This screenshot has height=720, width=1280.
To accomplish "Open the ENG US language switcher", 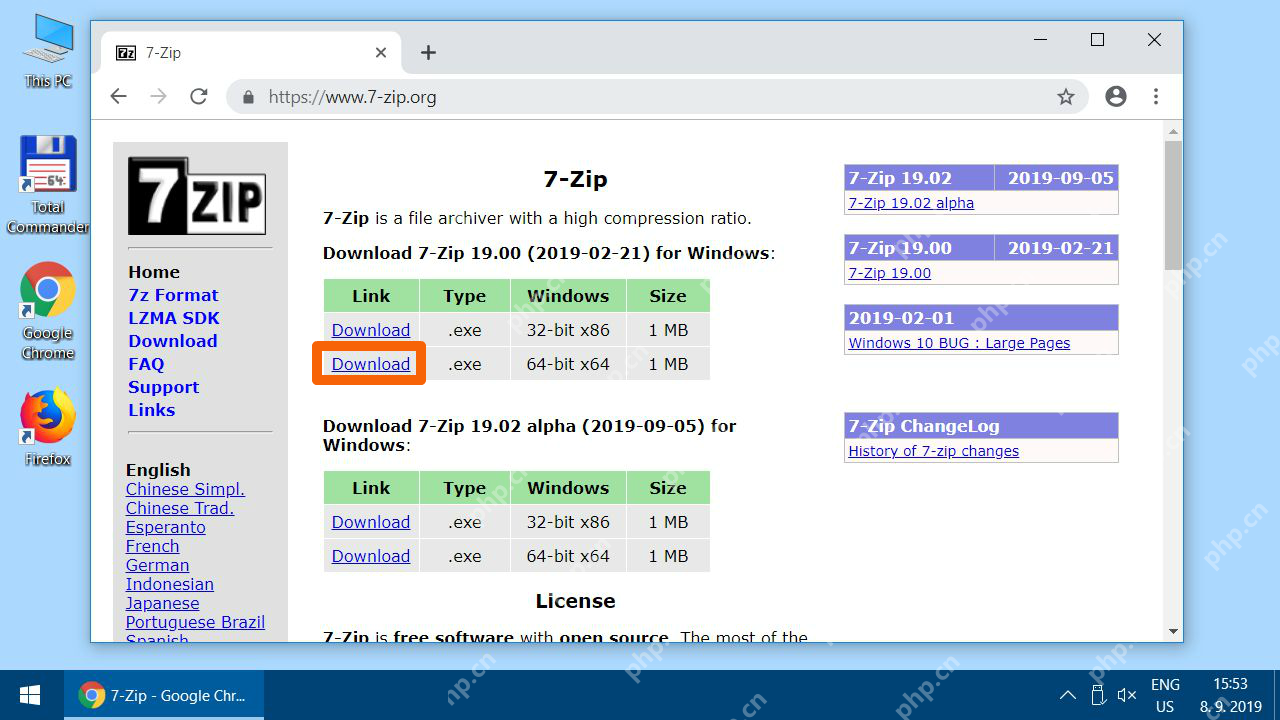I will 1165,695.
